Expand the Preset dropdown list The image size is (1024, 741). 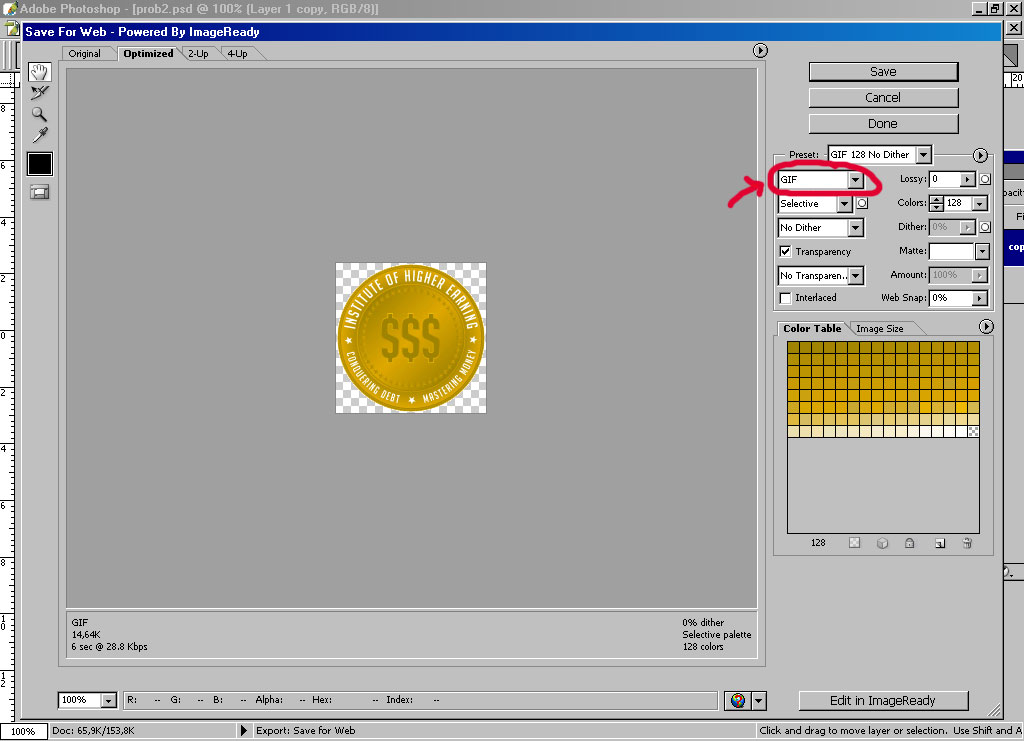pyautogui.click(x=923, y=155)
